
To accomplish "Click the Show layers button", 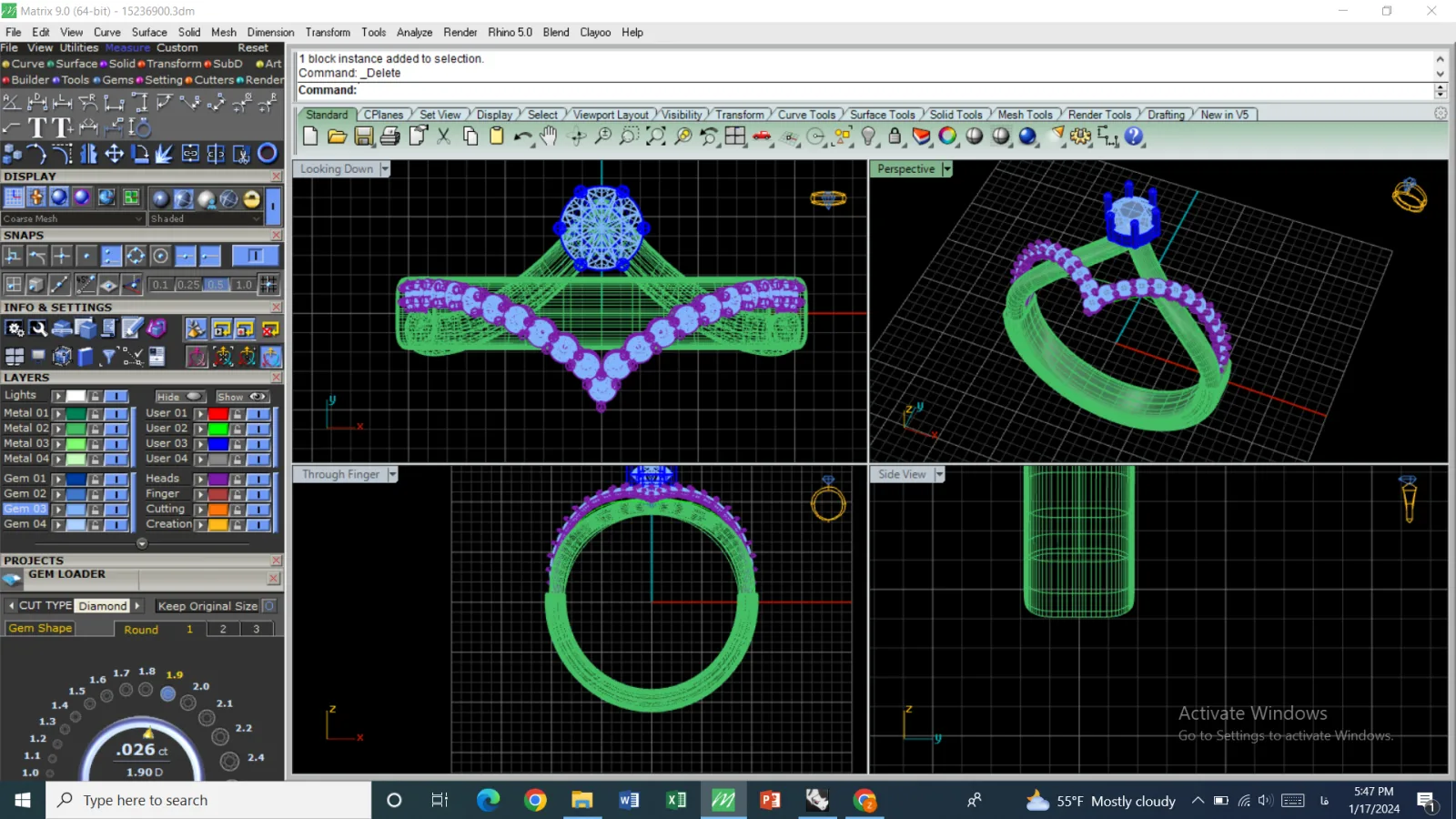I will click(x=241, y=397).
